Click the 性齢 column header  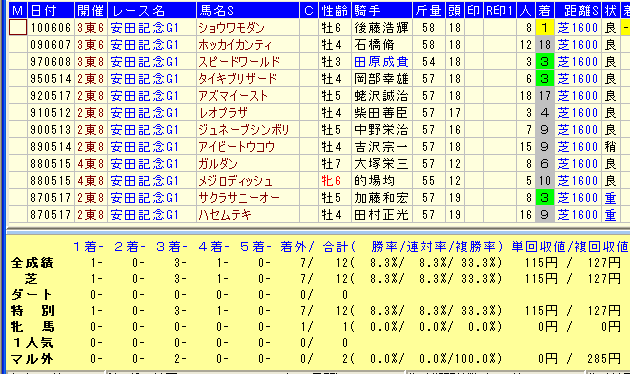coord(335,10)
